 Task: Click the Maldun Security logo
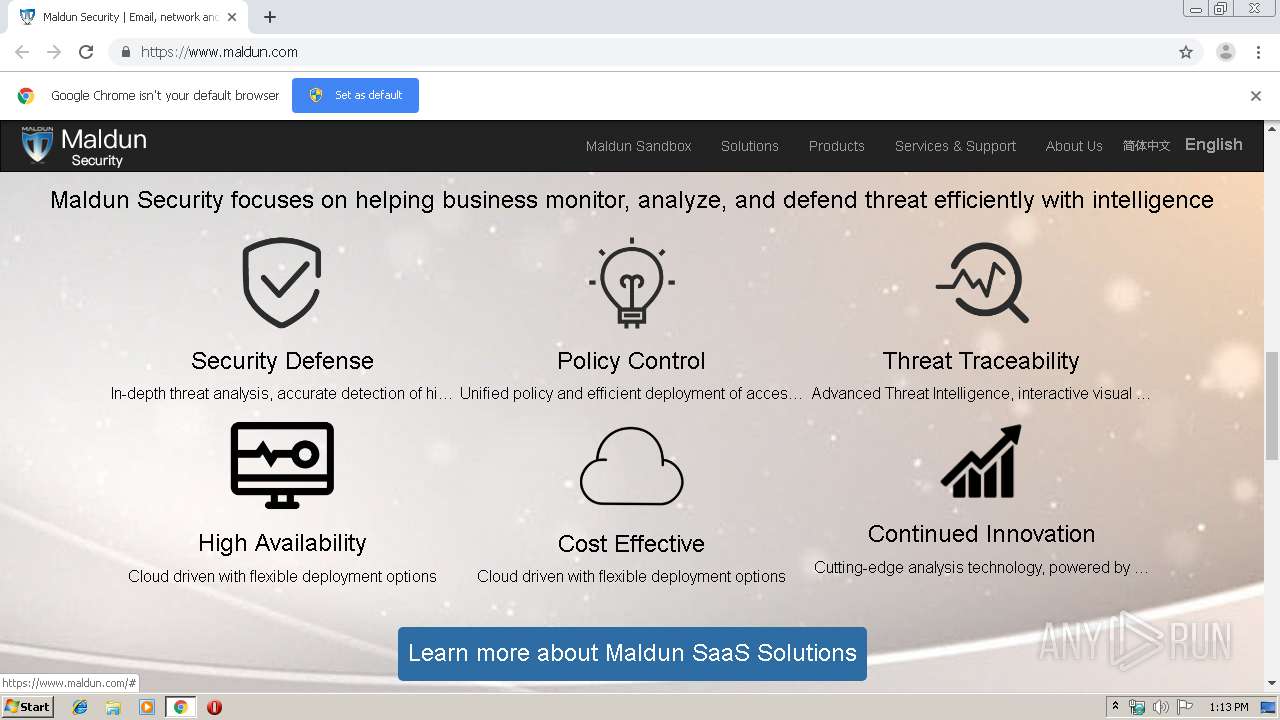tap(84, 146)
